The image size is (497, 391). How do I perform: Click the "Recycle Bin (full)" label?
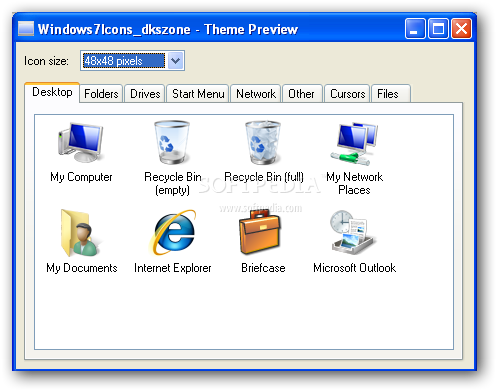point(264,177)
